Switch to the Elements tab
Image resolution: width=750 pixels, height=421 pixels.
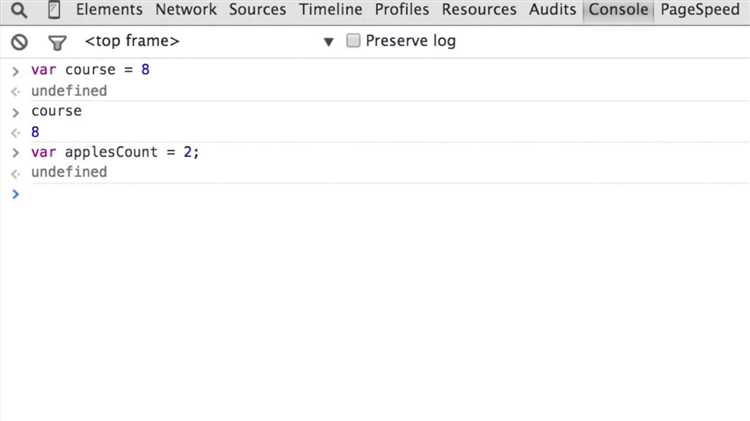coord(111,10)
